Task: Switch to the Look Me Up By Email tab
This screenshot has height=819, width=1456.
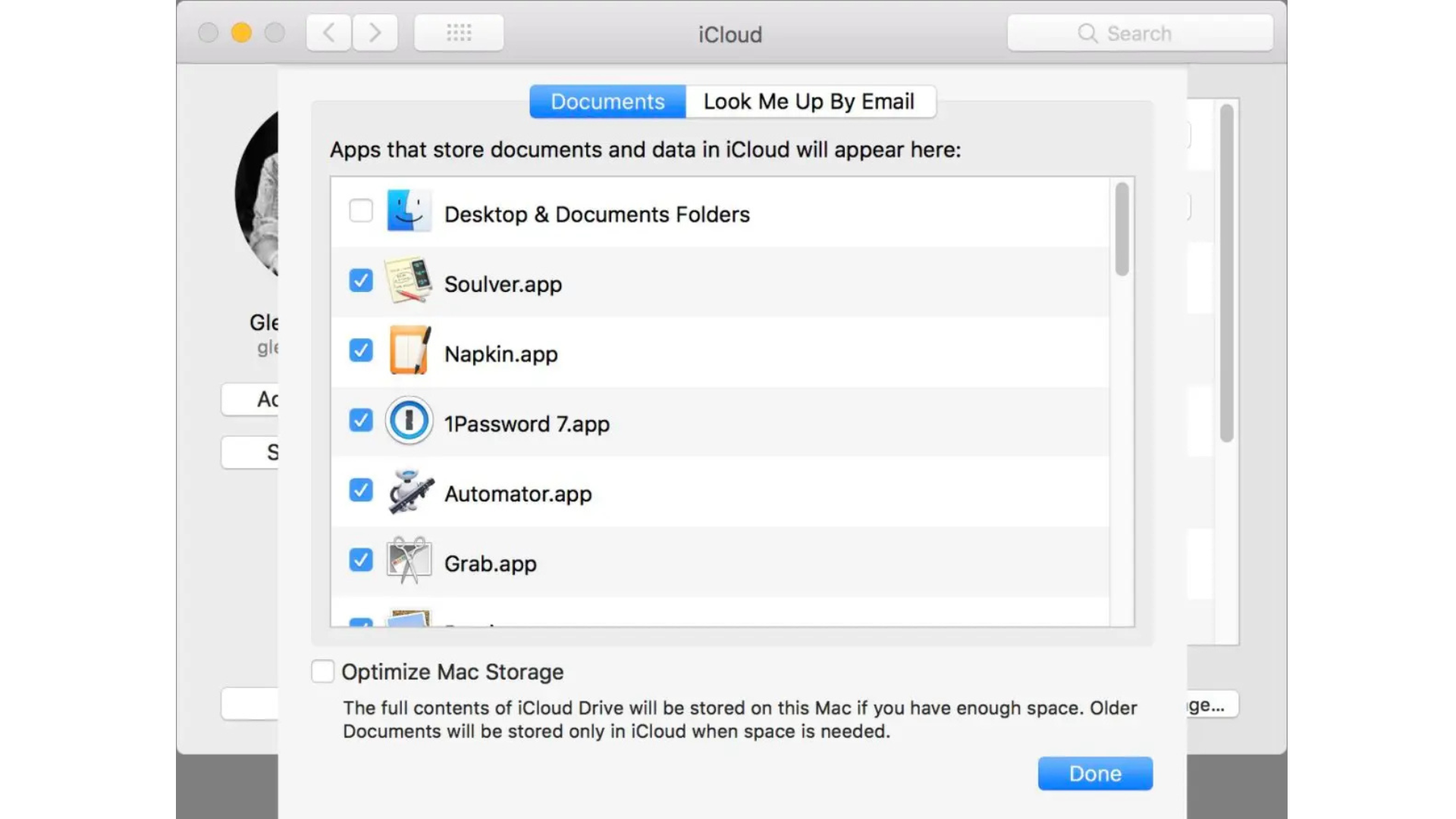Action: pos(810,101)
